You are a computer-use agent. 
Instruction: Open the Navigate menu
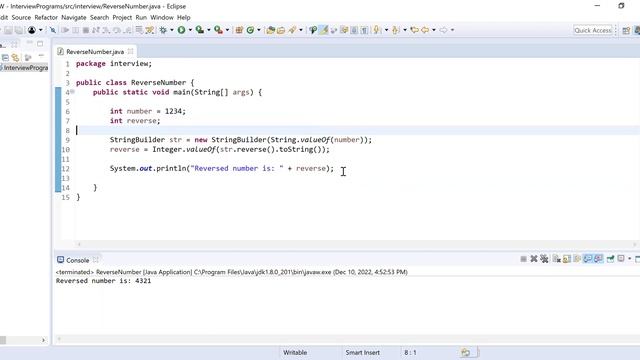(74, 18)
